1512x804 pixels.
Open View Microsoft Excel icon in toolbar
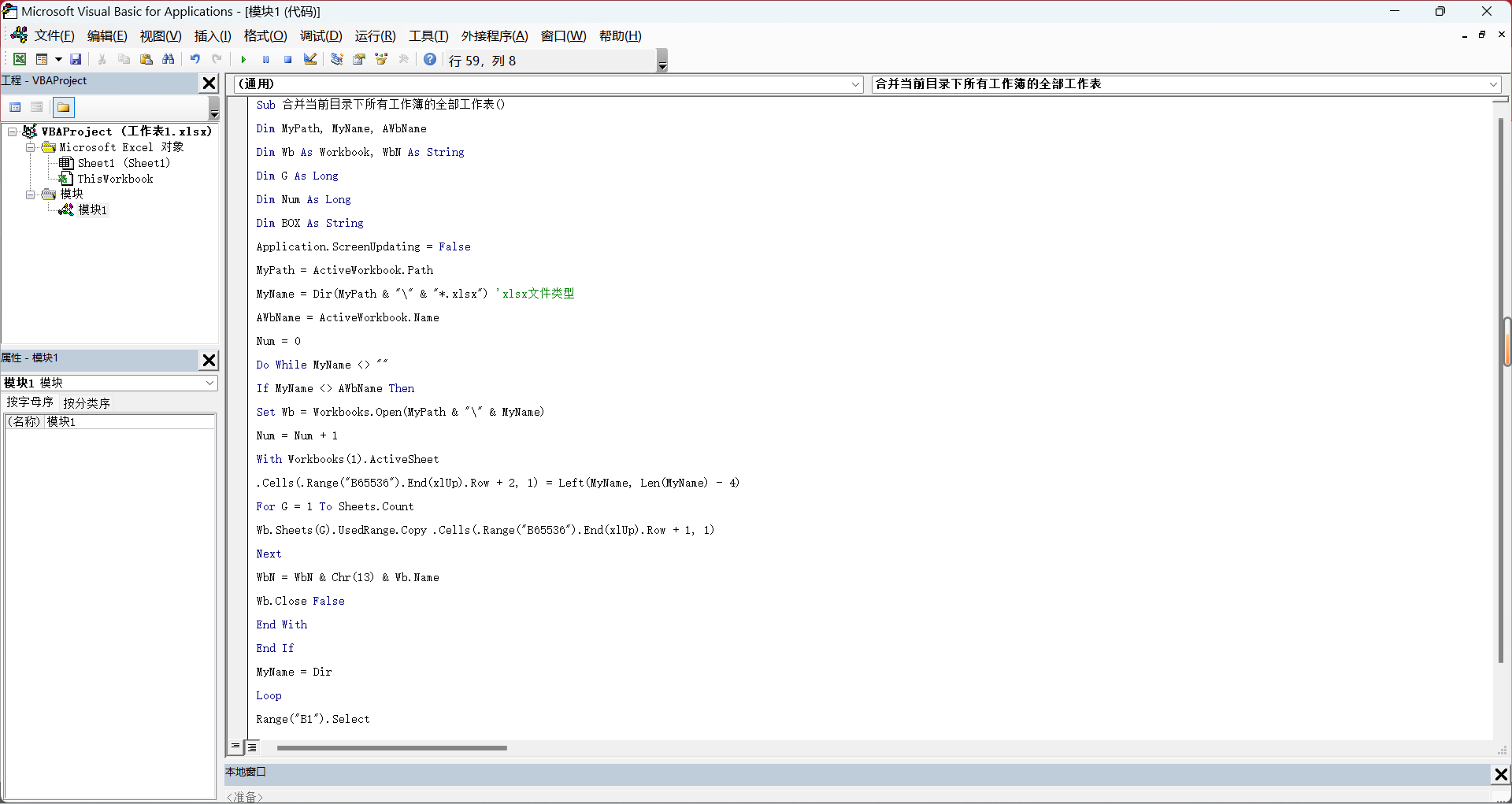pyautogui.click(x=20, y=60)
